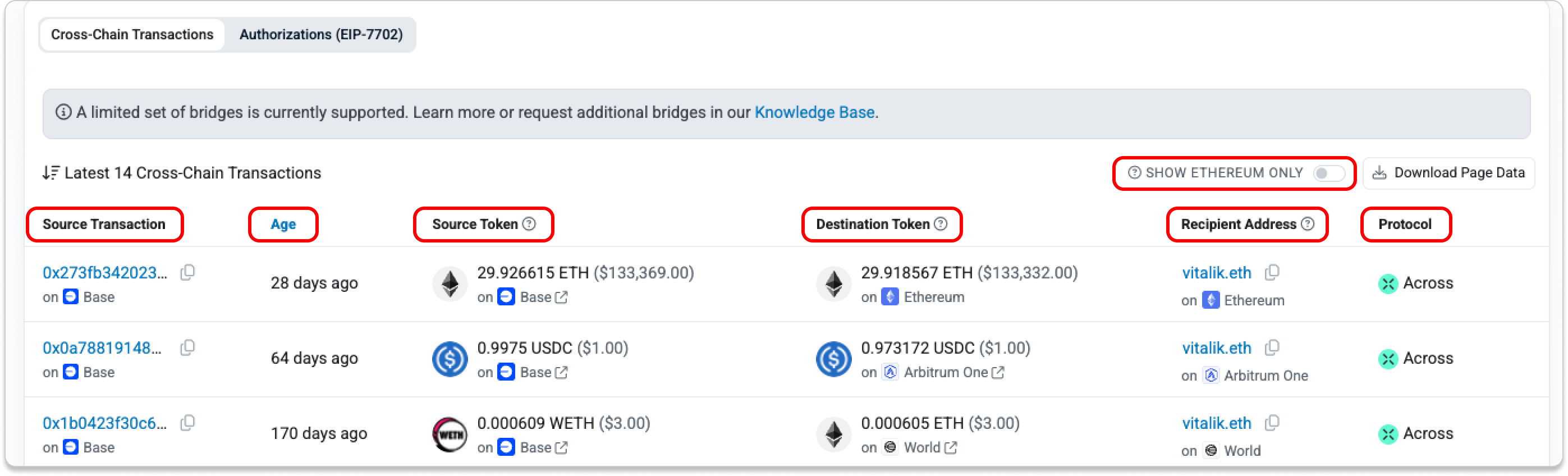This screenshot has width=1568, height=476.
Task: Click help icon next to Source Token
Action: point(530,224)
